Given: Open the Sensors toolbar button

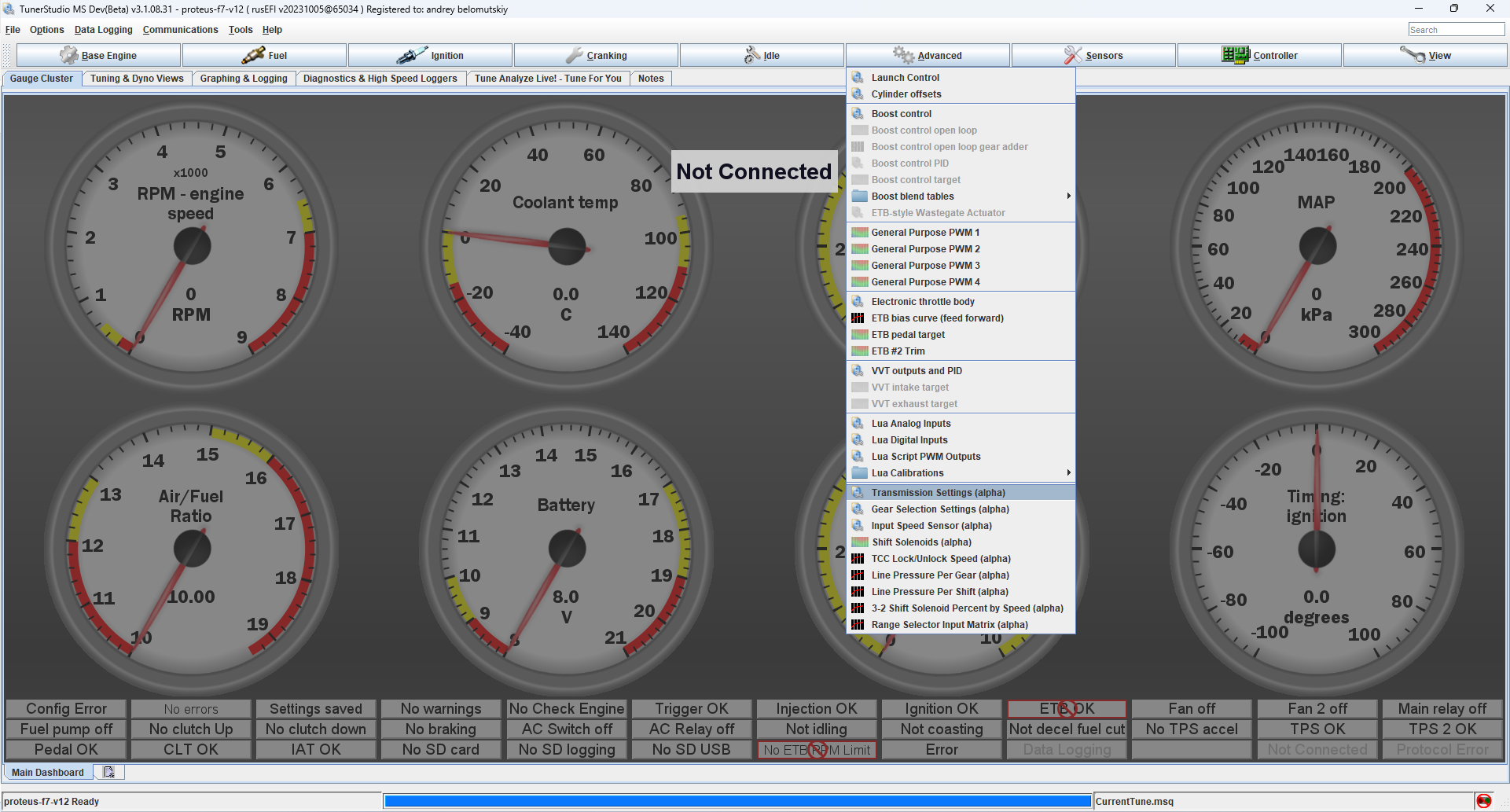Looking at the screenshot, I should 1093,56.
